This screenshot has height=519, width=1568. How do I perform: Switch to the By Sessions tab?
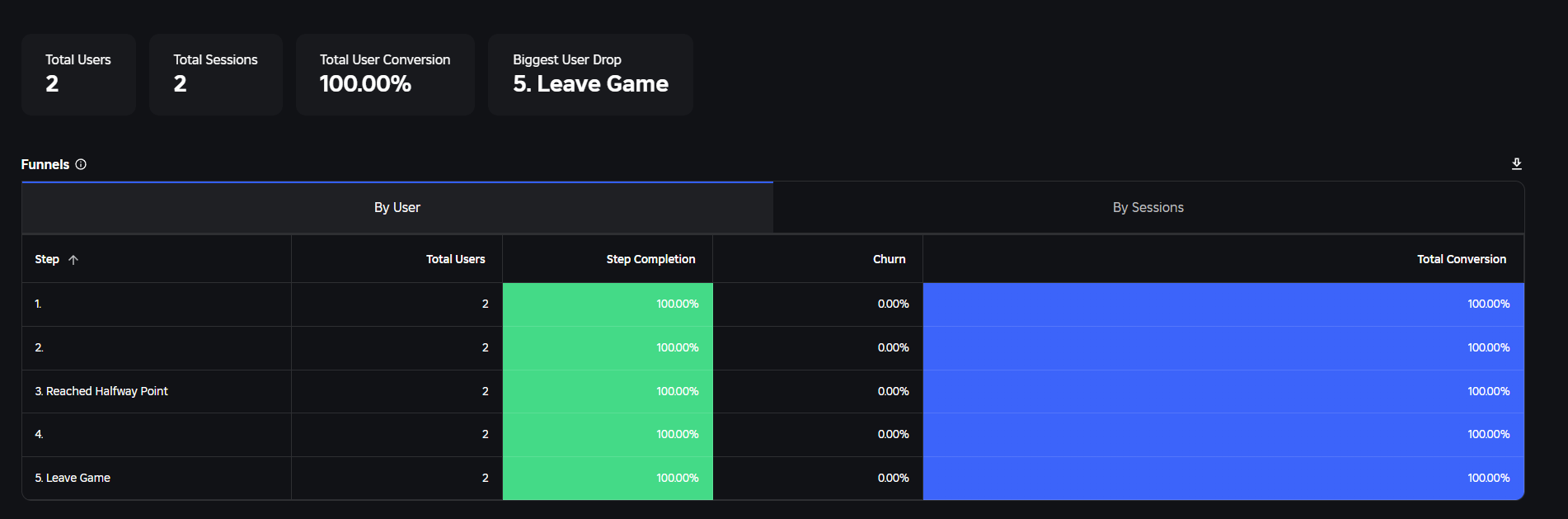[x=1148, y=207]
